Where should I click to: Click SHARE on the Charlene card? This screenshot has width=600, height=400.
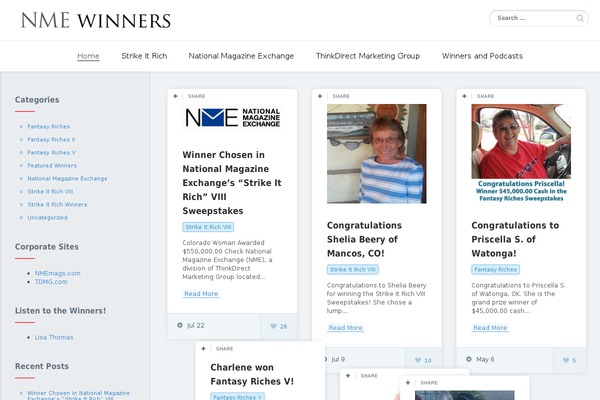[225, 349]
